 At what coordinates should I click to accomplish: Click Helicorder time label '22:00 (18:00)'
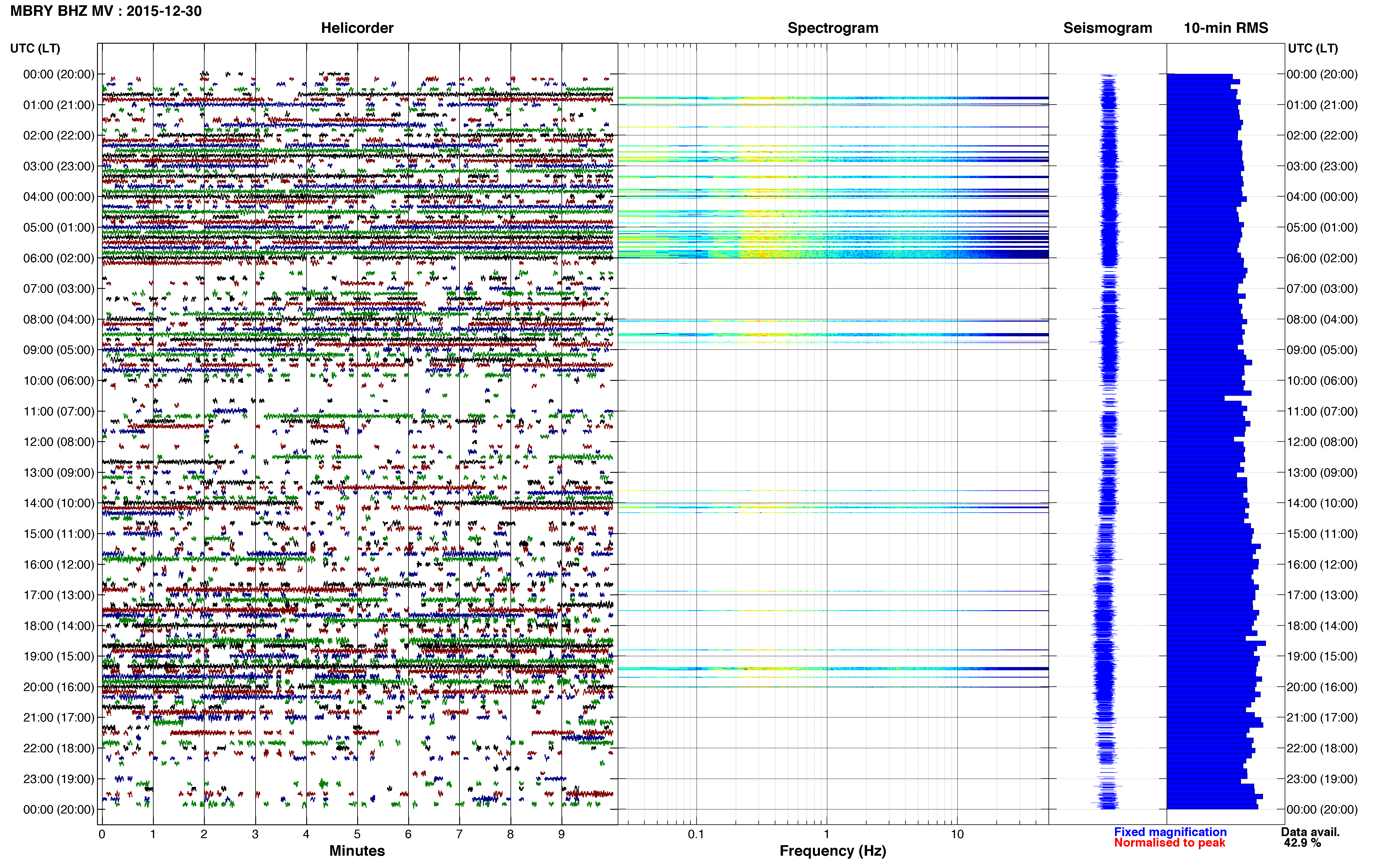pos(59,748)
